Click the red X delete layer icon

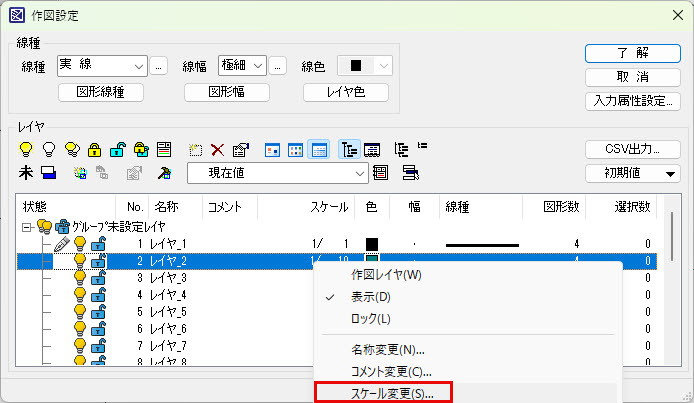217,150
